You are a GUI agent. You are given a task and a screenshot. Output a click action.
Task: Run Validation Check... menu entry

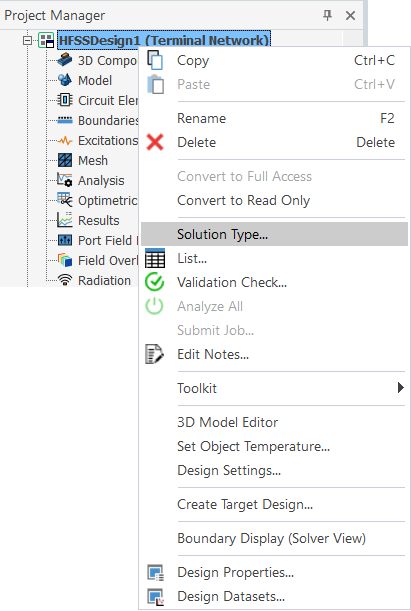pos(274,282)
